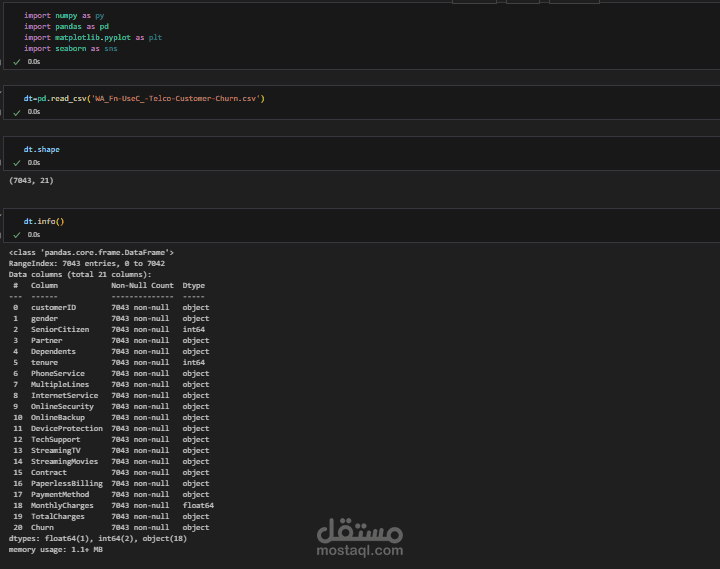Click the 'Partner' column name

tap(46, 341)
